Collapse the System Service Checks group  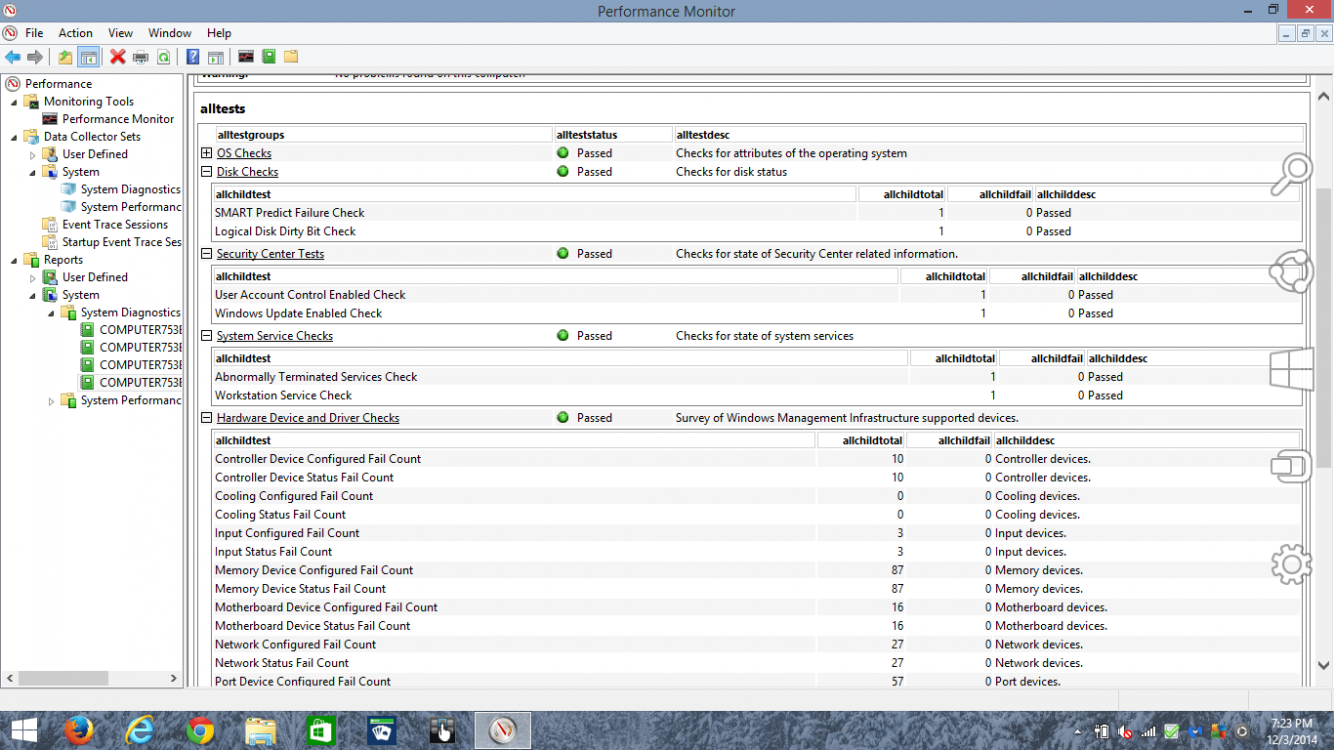(207, 336)
